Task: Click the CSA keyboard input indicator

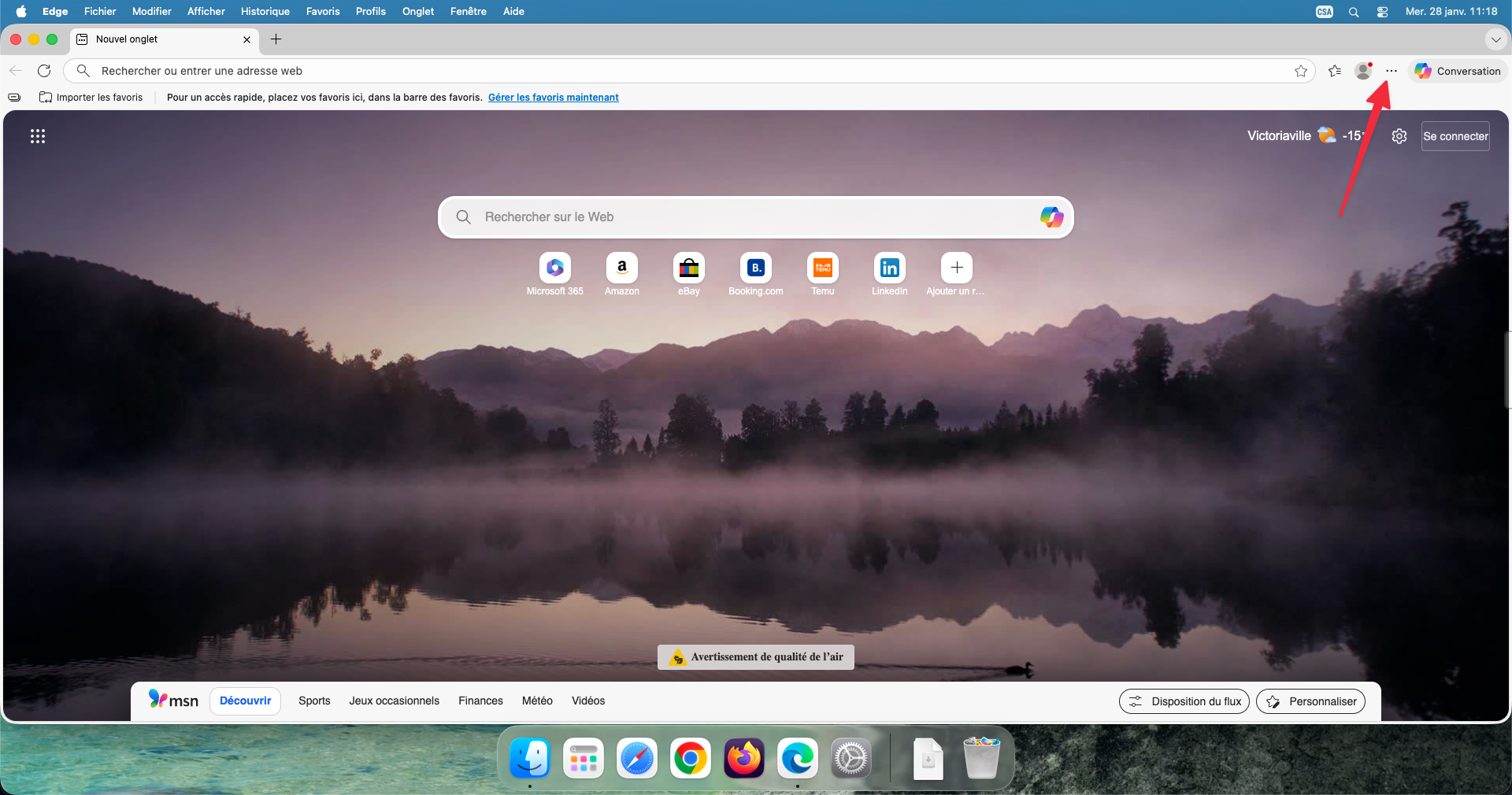Action: [1325, 12]
